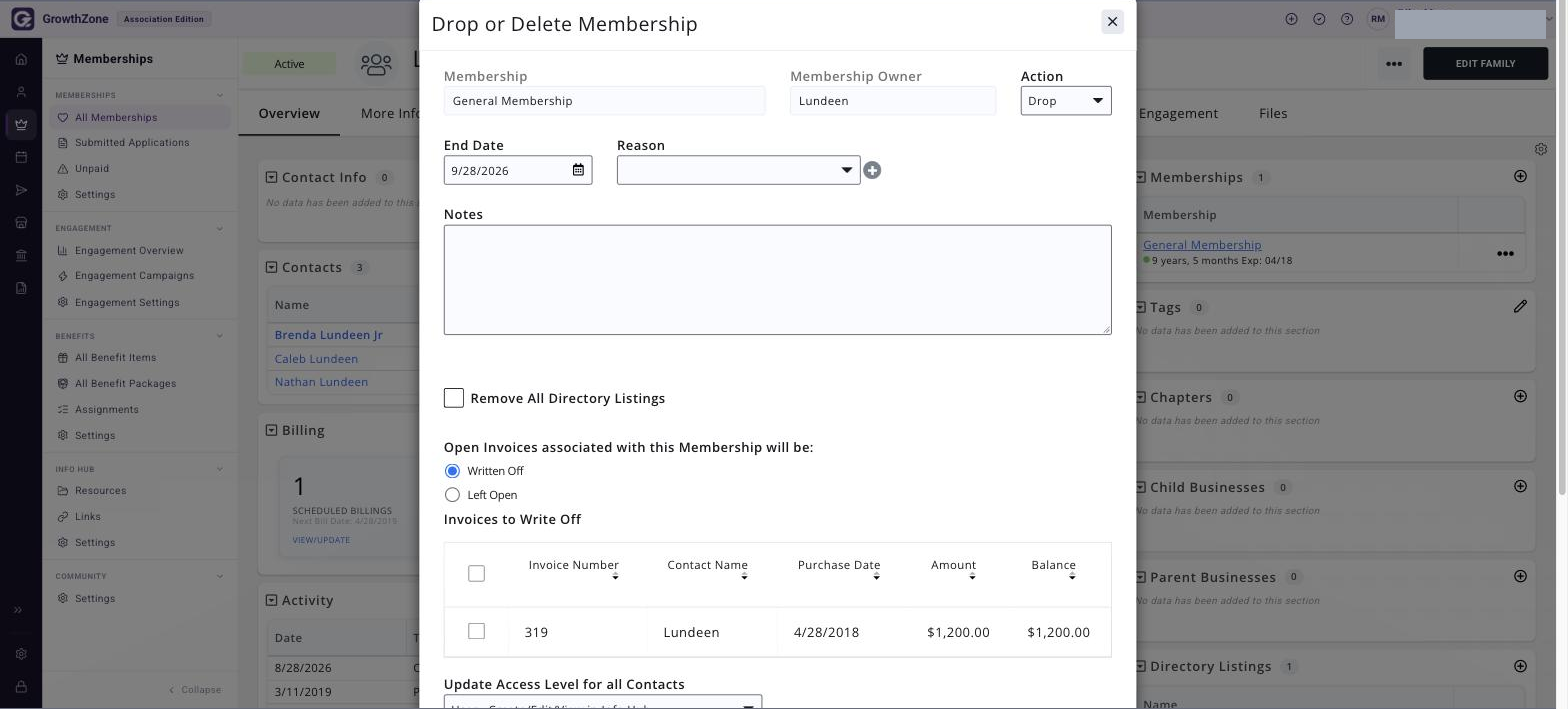Add a membership with the Memberships plus icon
The image size is (1568, 709).
pyautogui.click(x=1520, y=176)
